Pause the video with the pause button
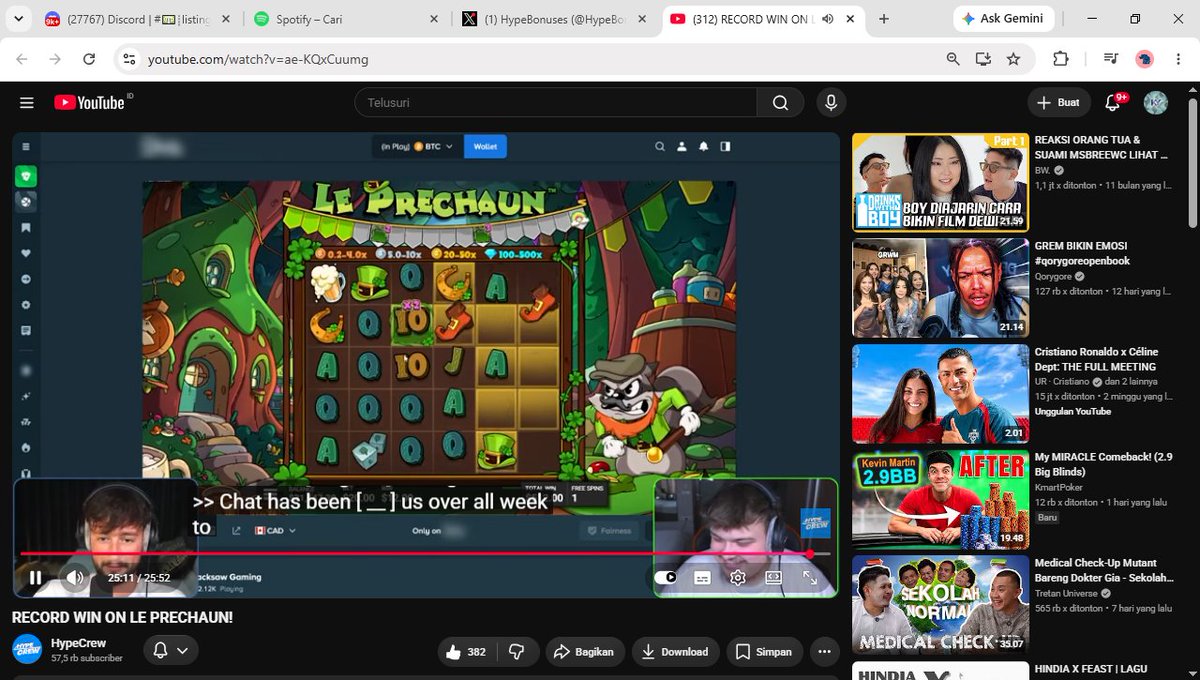This screenshot has width=1200, height=680. click(36, 577)
